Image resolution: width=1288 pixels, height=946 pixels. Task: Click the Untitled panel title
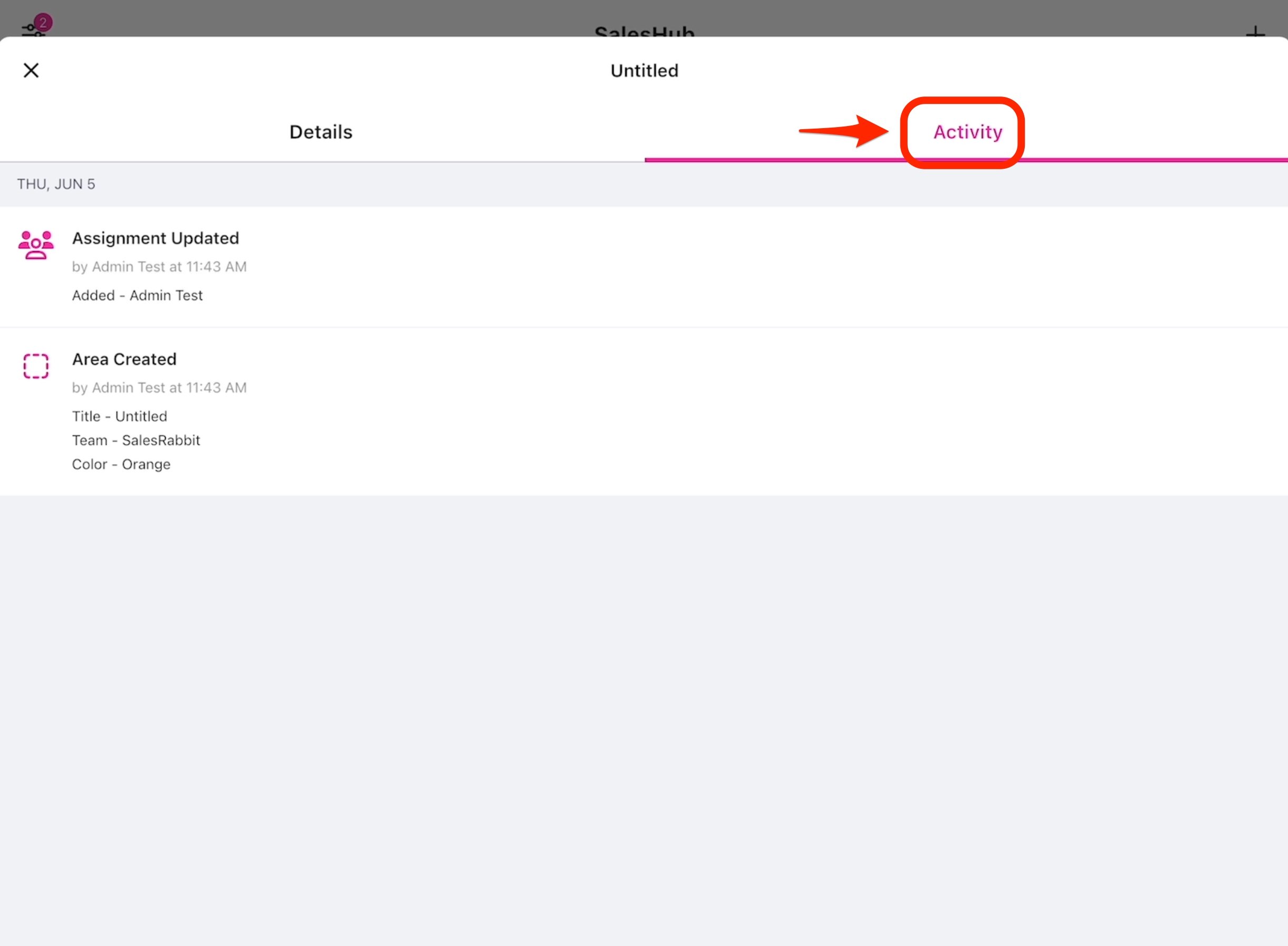pyautogui.click(x=643, y=71)
